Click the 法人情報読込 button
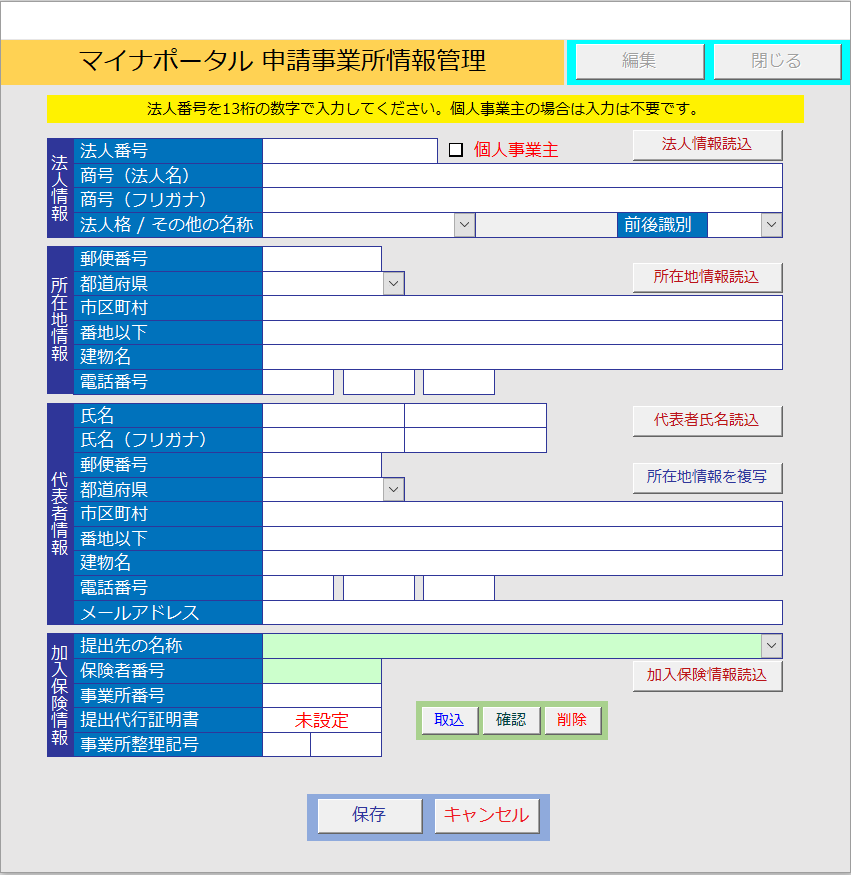The height and width of the screenshot is (875, 851). [x=707, y=145]
